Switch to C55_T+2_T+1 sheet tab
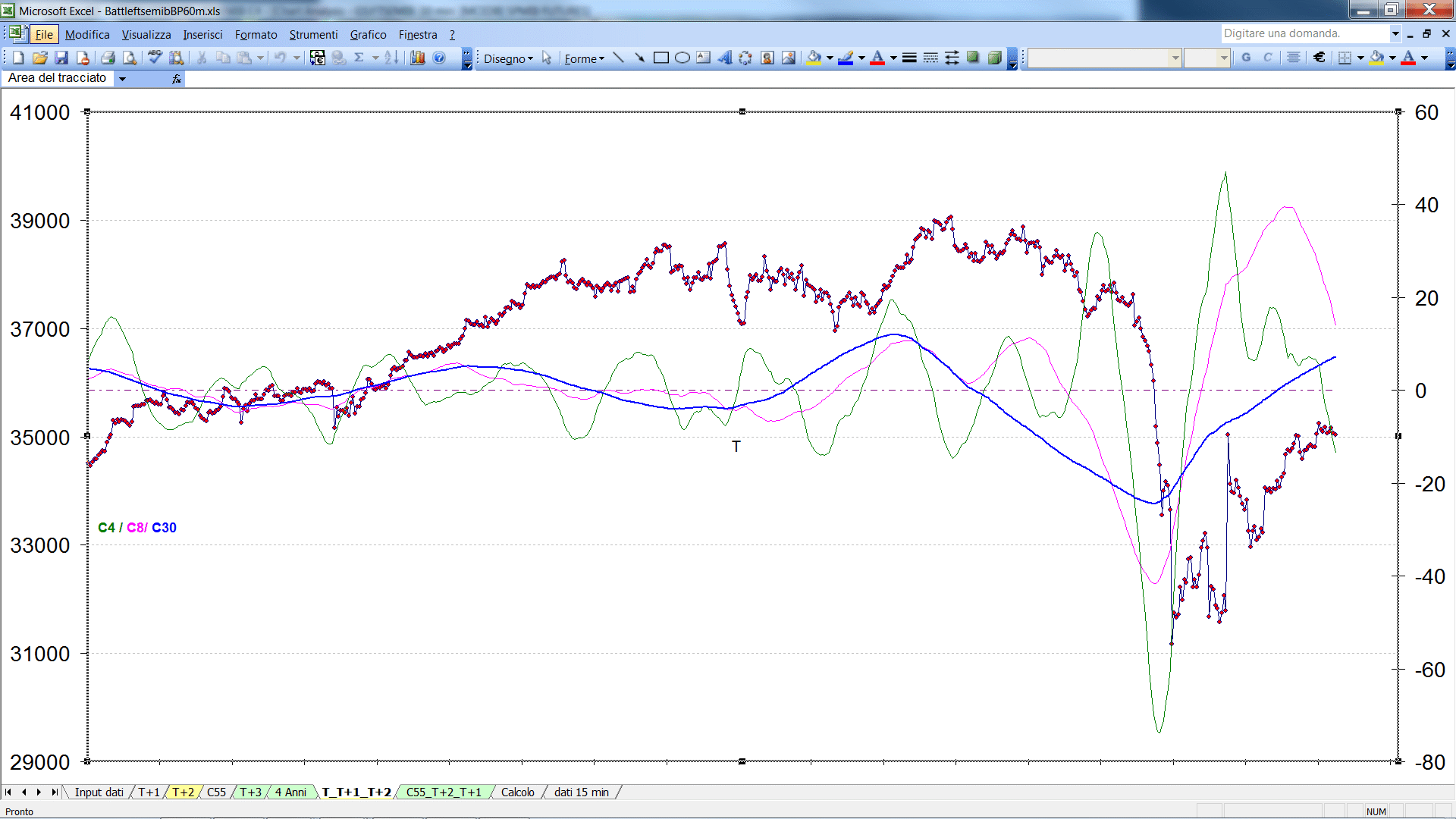This screenshot has width=1456, height=819. [444, 792]
